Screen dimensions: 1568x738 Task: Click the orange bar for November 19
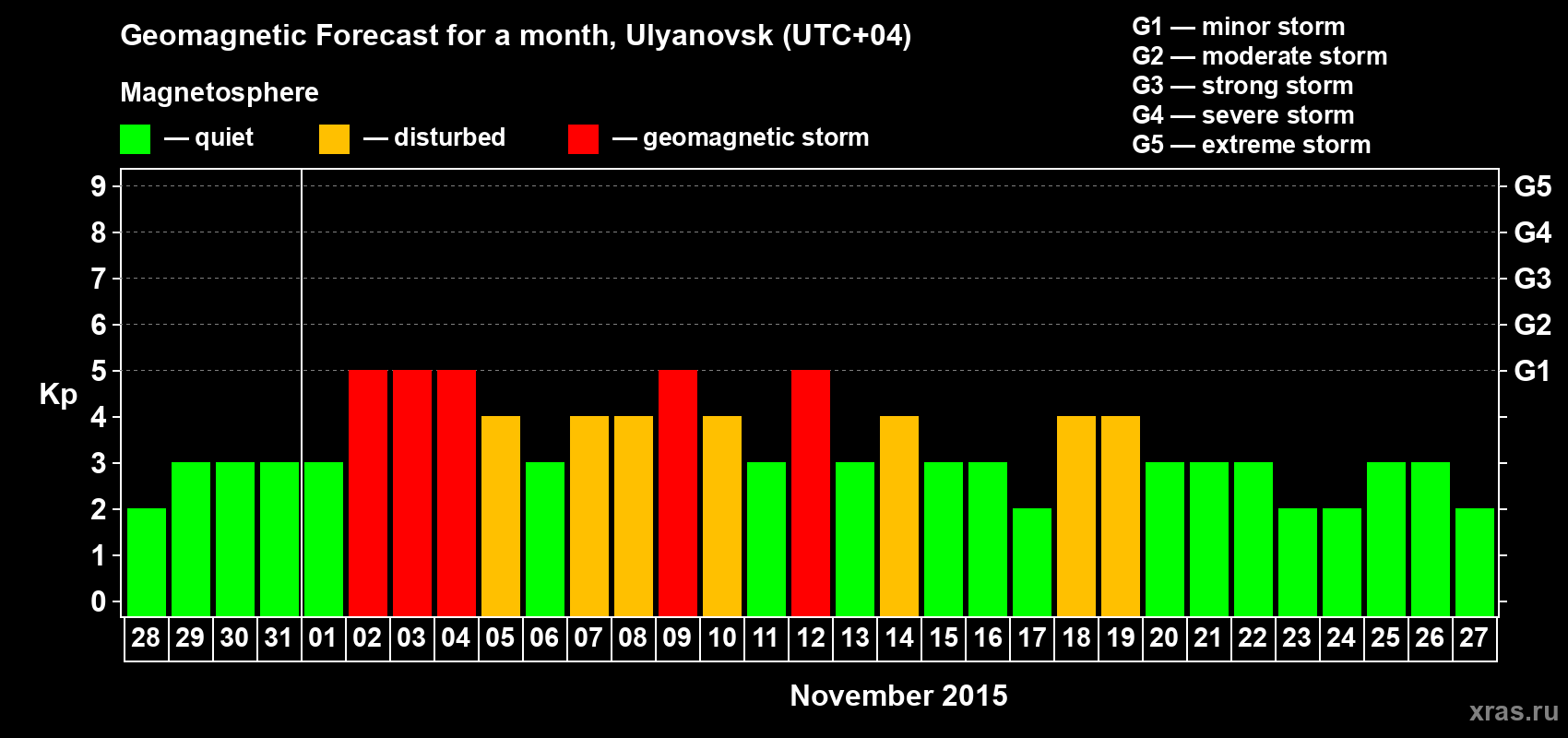[1121, 516]
